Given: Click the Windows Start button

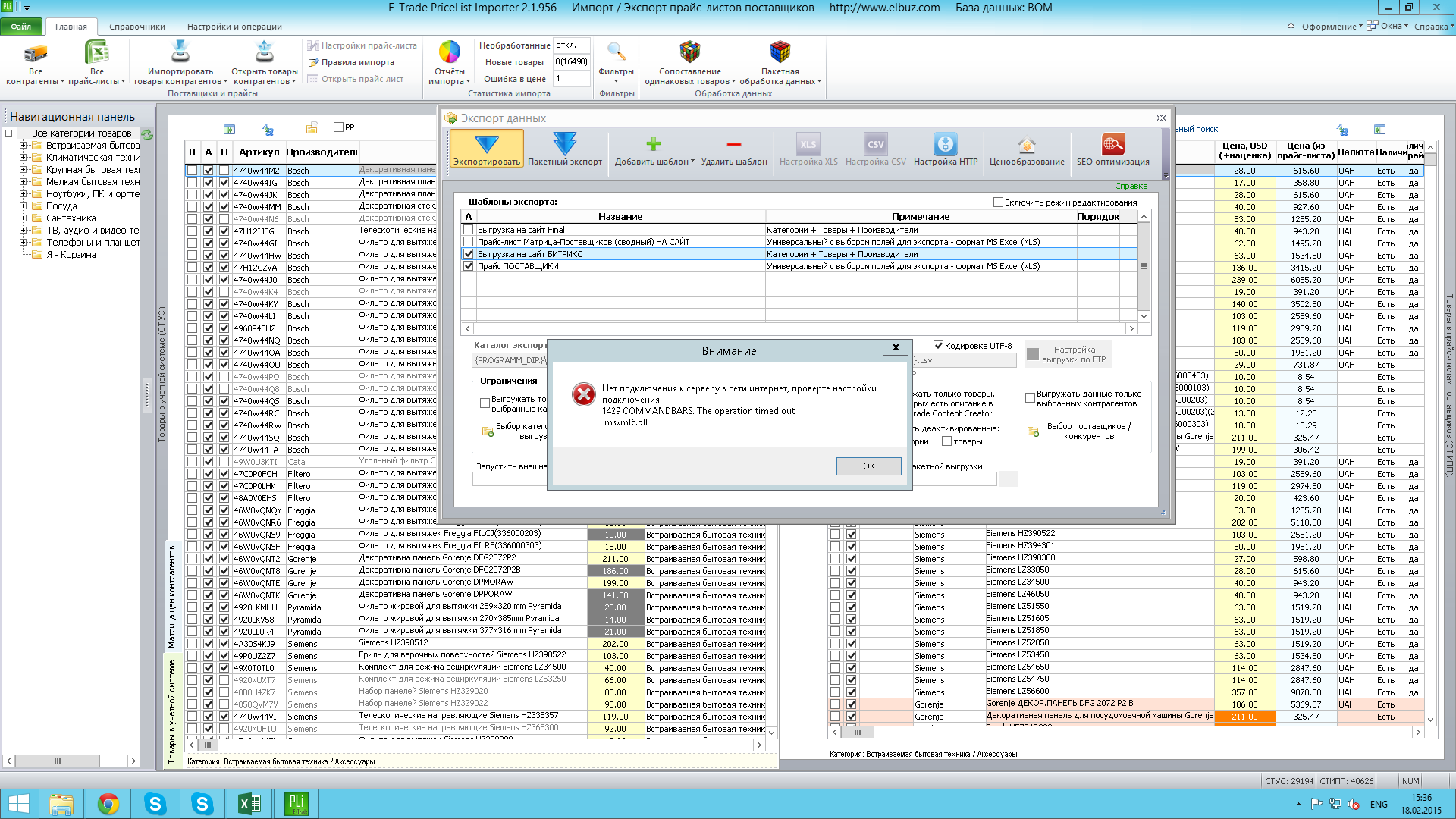Looking at the screenshot, I should point(18,804).
